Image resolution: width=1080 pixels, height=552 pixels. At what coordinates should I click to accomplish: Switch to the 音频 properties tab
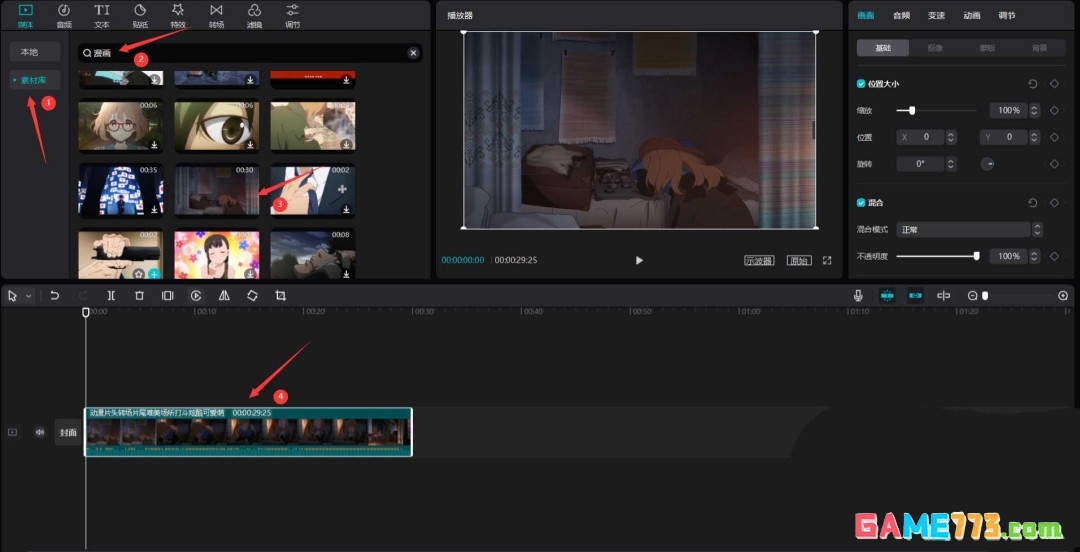(901, 15)
